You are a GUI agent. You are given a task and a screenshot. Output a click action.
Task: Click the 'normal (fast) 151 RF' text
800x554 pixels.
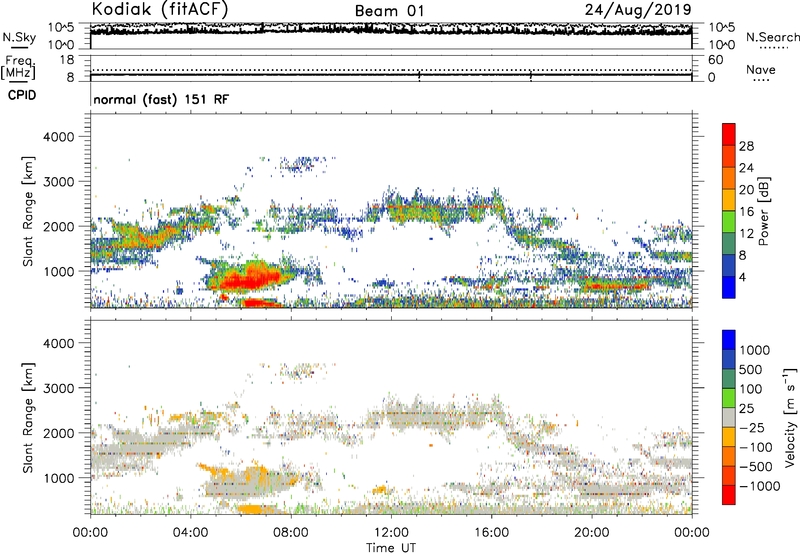[x=161, y=99]
